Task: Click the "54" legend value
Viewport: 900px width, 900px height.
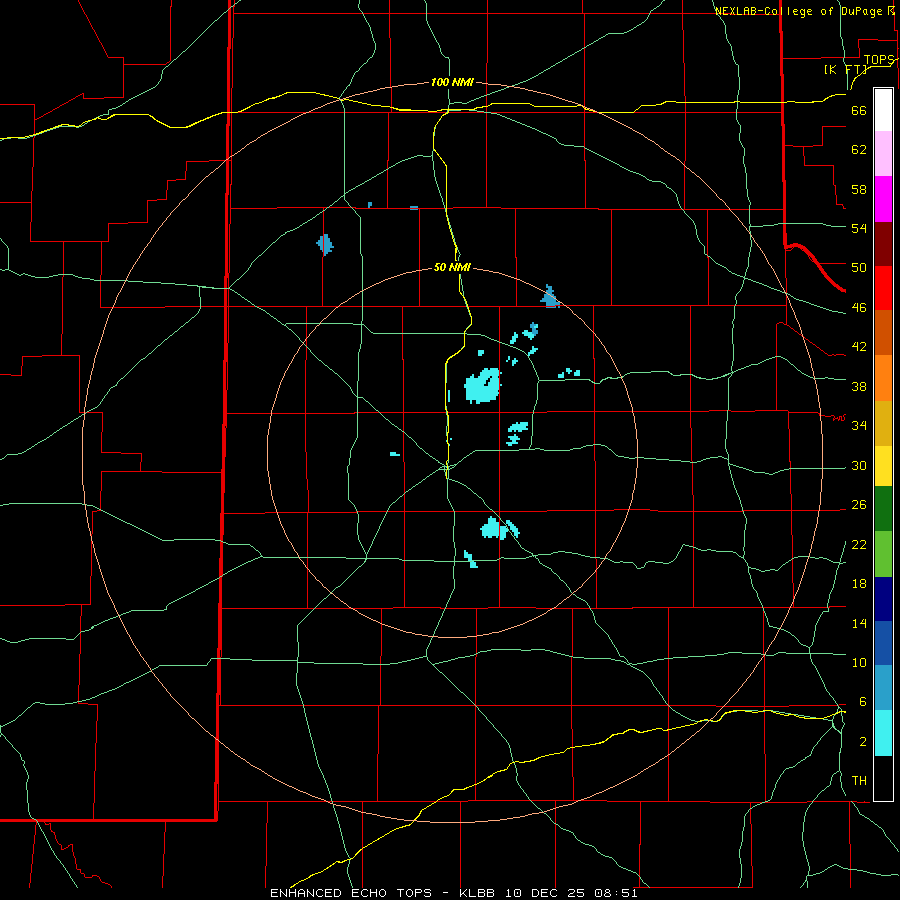Action: [x=859, y=228]
